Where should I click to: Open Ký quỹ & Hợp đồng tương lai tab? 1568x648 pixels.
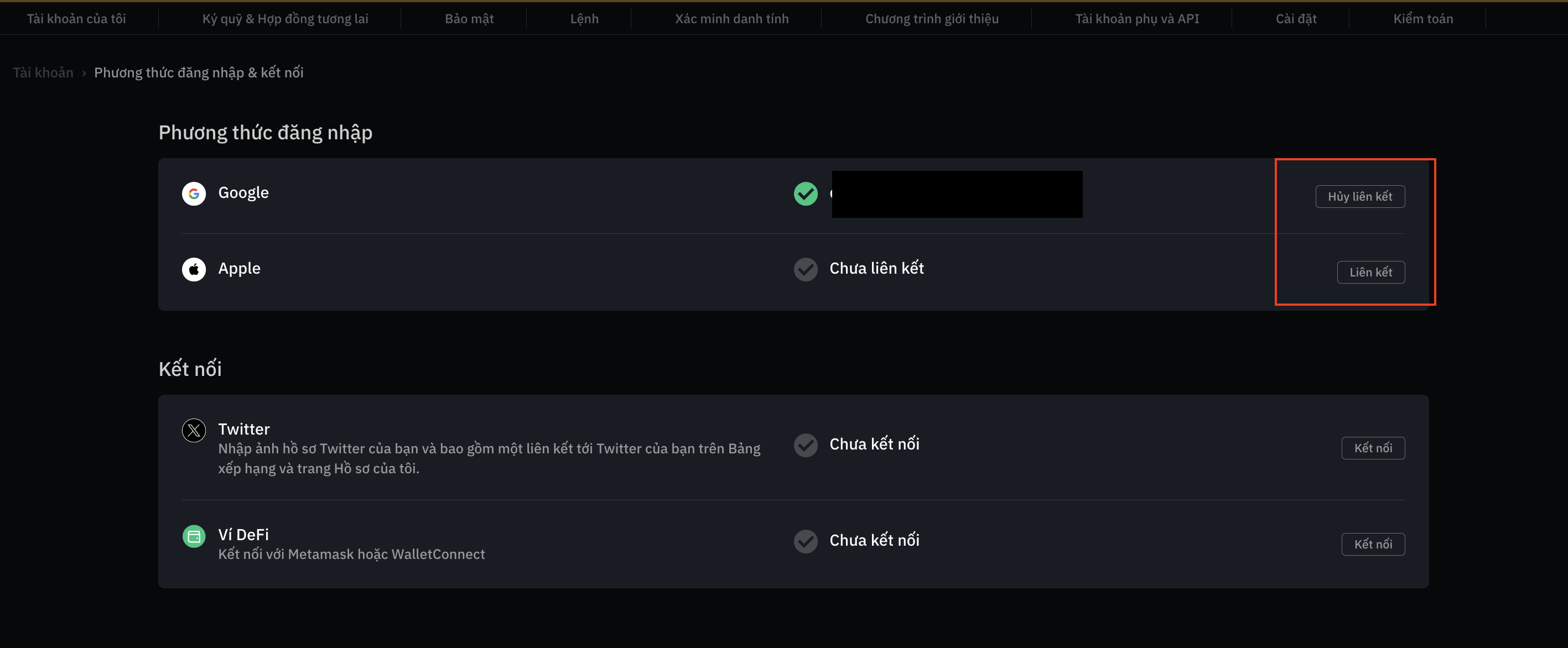[x=285, y=19]
